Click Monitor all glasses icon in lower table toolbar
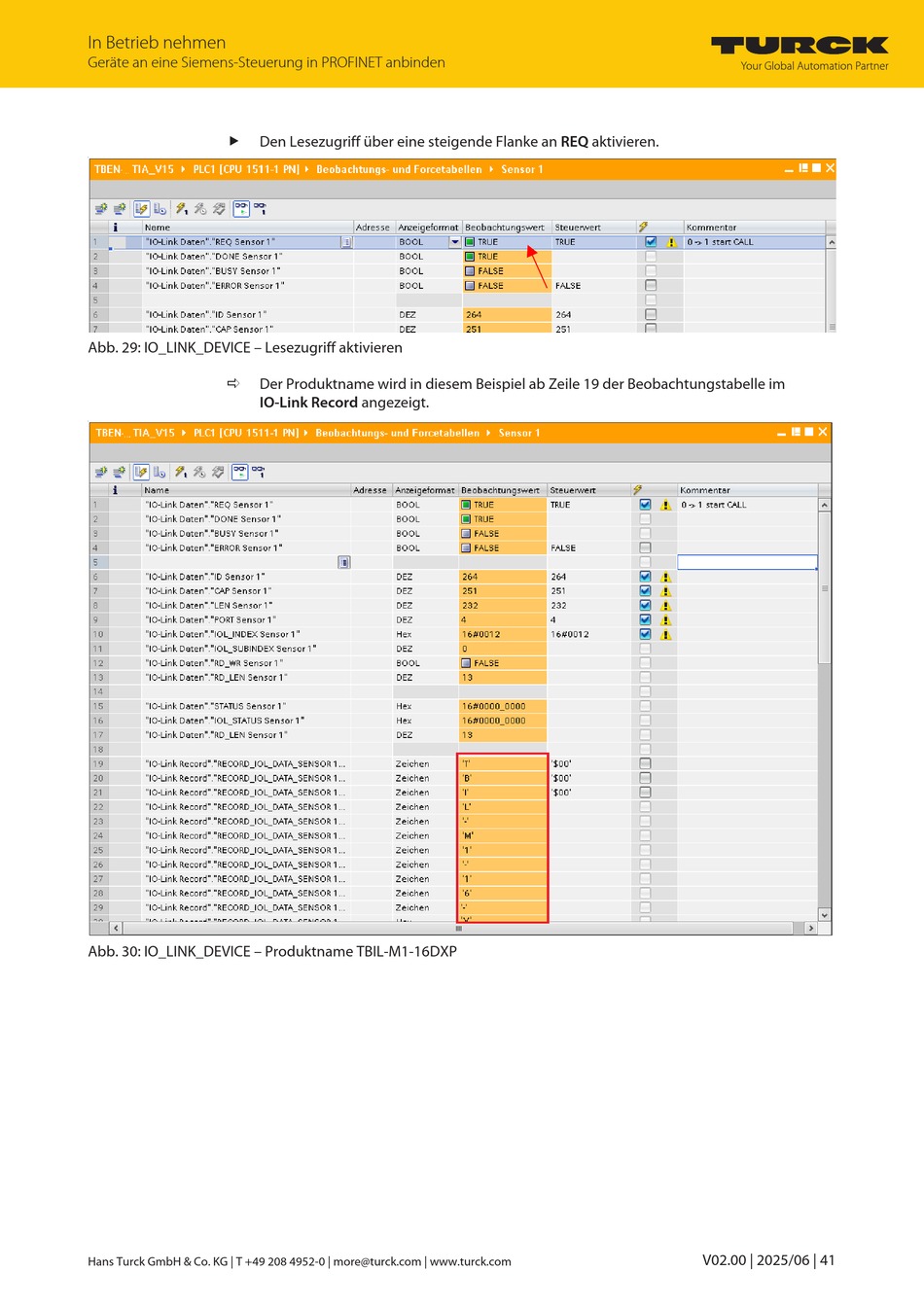 pyautogui.click(x=239, y=472)
